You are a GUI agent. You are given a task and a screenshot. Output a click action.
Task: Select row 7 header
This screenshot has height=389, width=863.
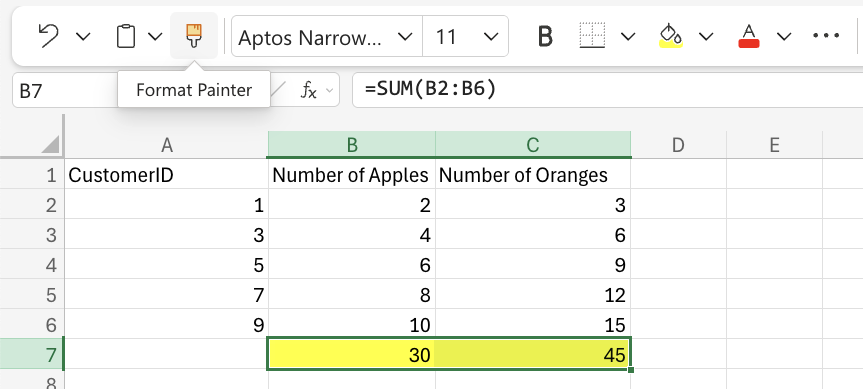point(32,354)
